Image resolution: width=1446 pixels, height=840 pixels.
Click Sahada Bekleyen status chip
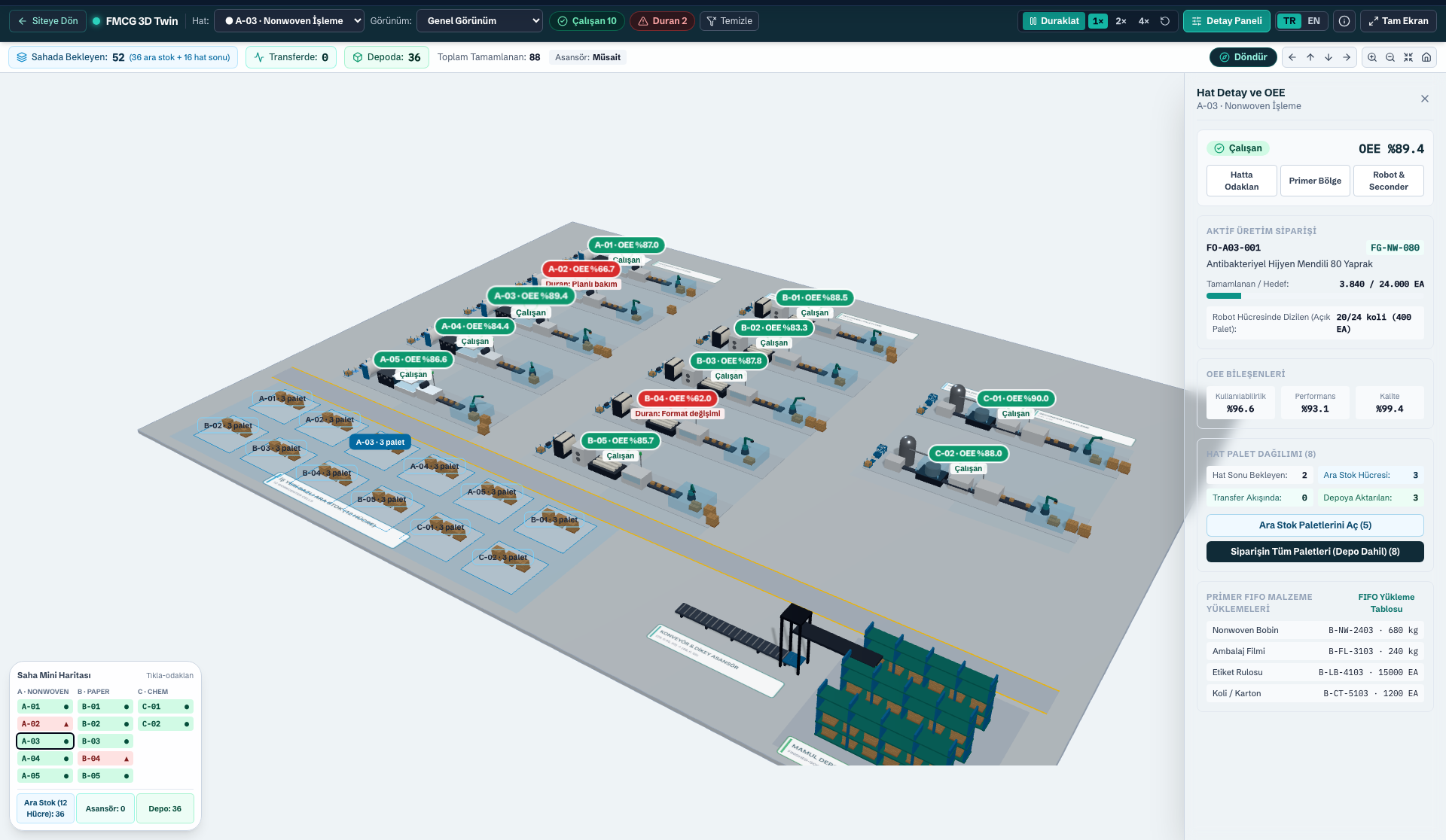[124, 57]
